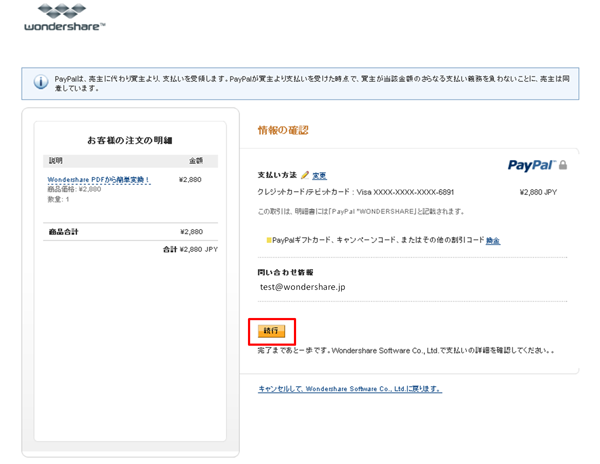This screenshot has width=600, height=464.
Task: Click the PayPal logo
Action: click(532, 165)
